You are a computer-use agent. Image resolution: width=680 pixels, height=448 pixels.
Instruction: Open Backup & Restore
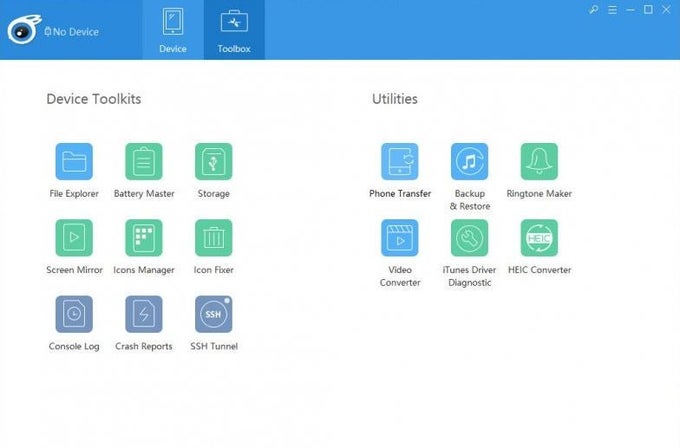coord(469,161)
